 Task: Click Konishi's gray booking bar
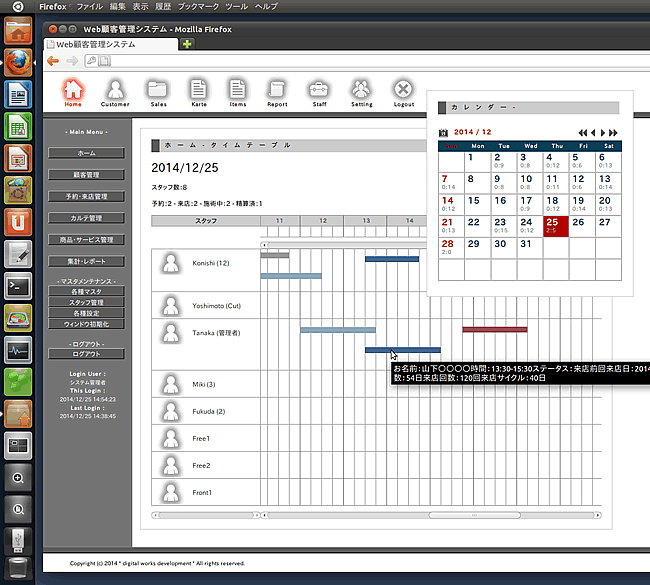[x=274, y=255]
